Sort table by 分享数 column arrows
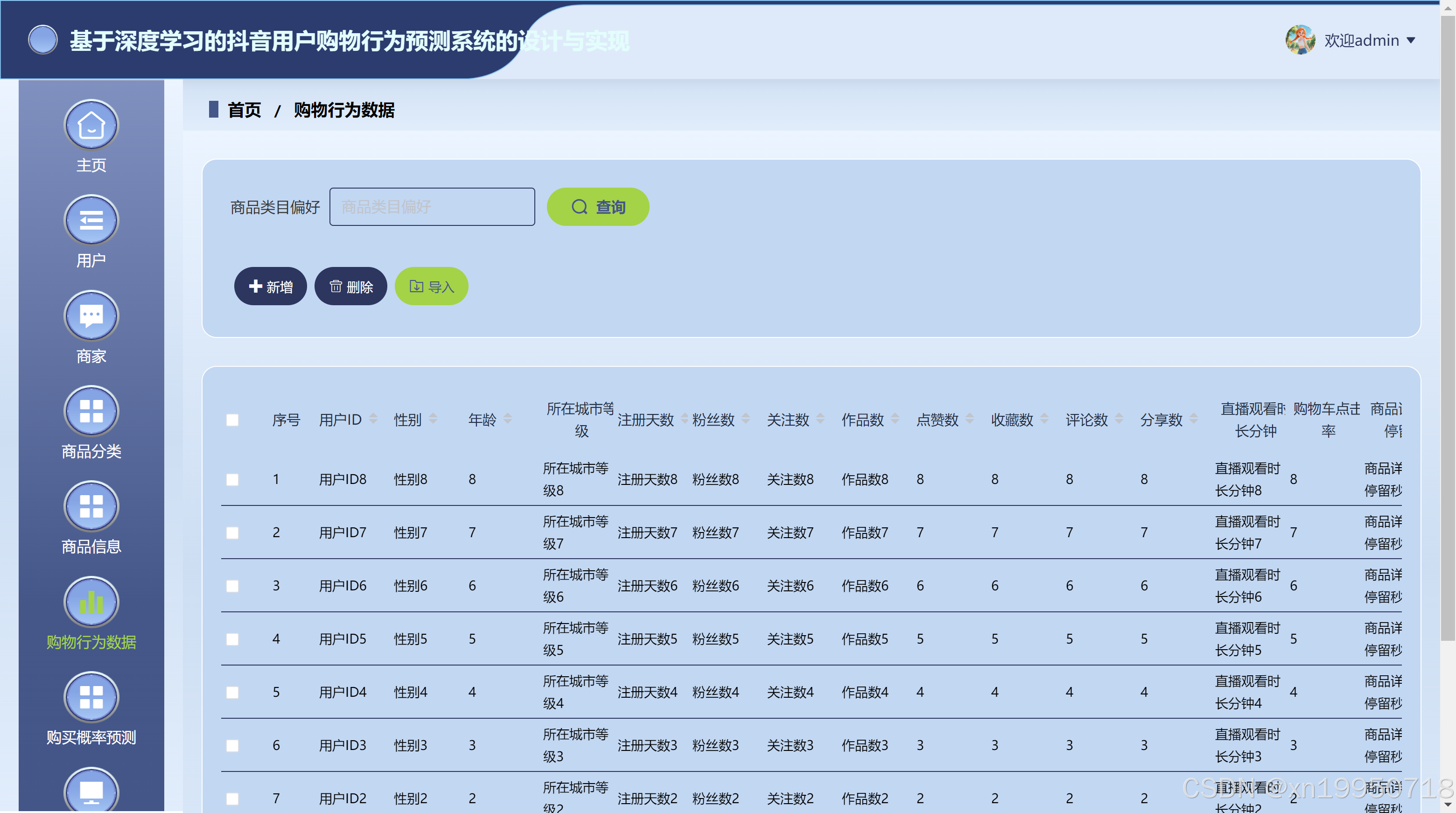The height and width of the screenshot is (813, 1456). coord(1193,418)
